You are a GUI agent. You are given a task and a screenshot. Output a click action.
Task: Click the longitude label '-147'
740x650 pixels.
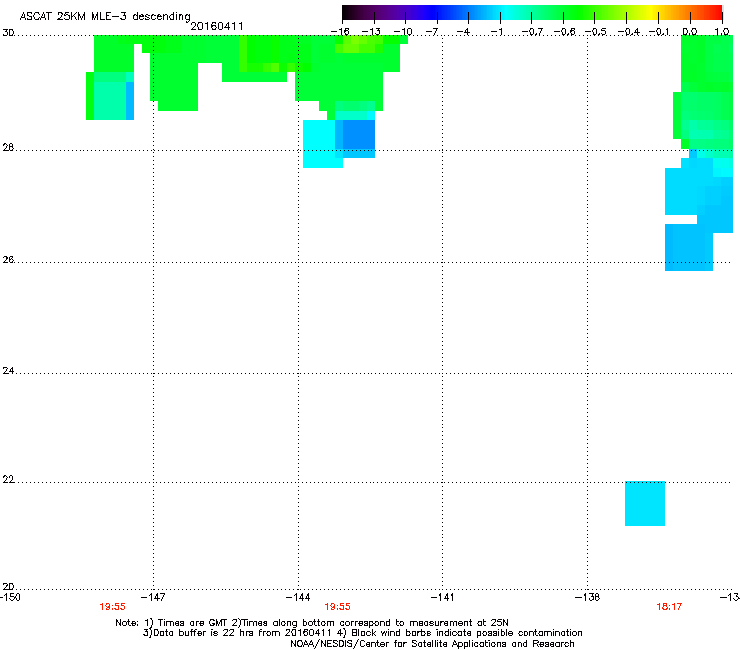tap(153, 597)
